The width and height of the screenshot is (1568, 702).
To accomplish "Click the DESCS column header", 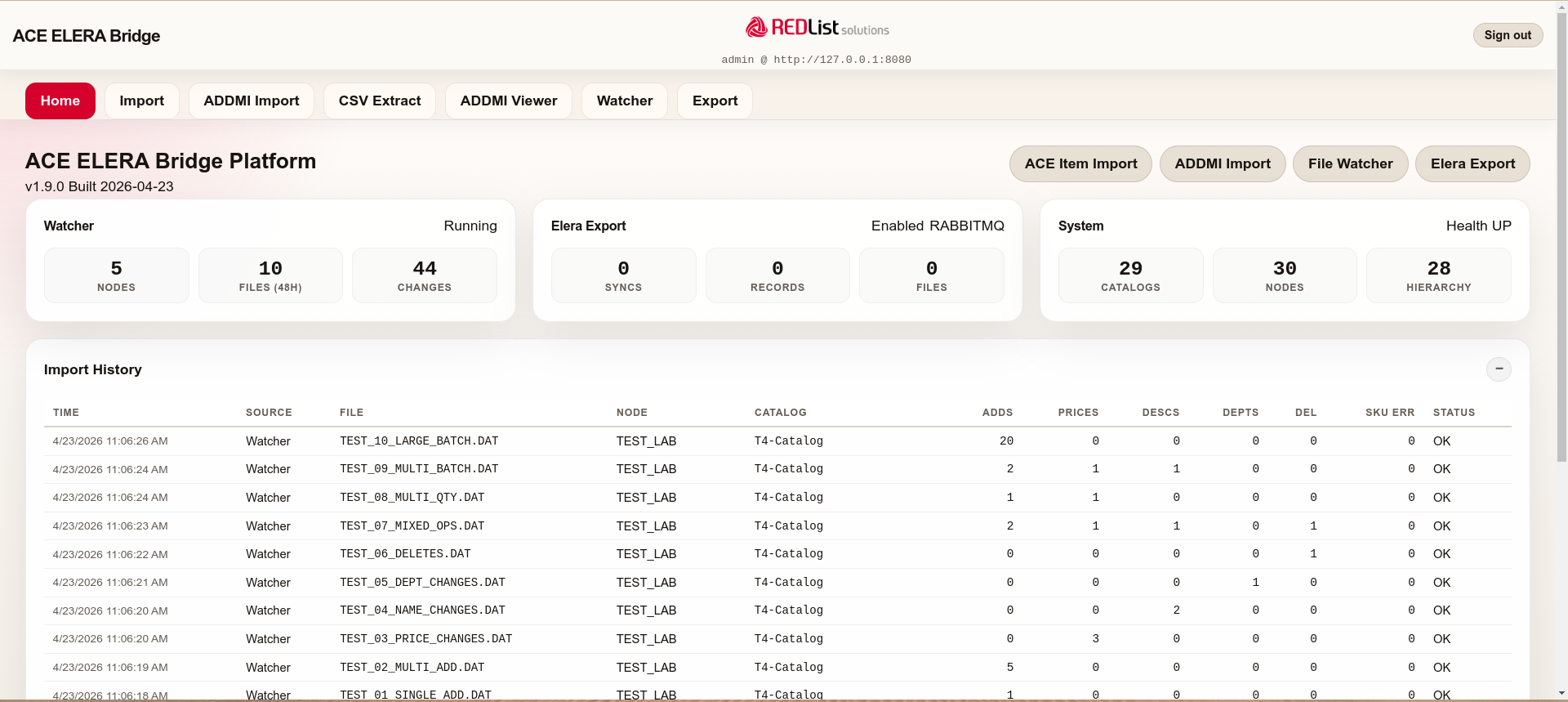I will pos(1160,413).
